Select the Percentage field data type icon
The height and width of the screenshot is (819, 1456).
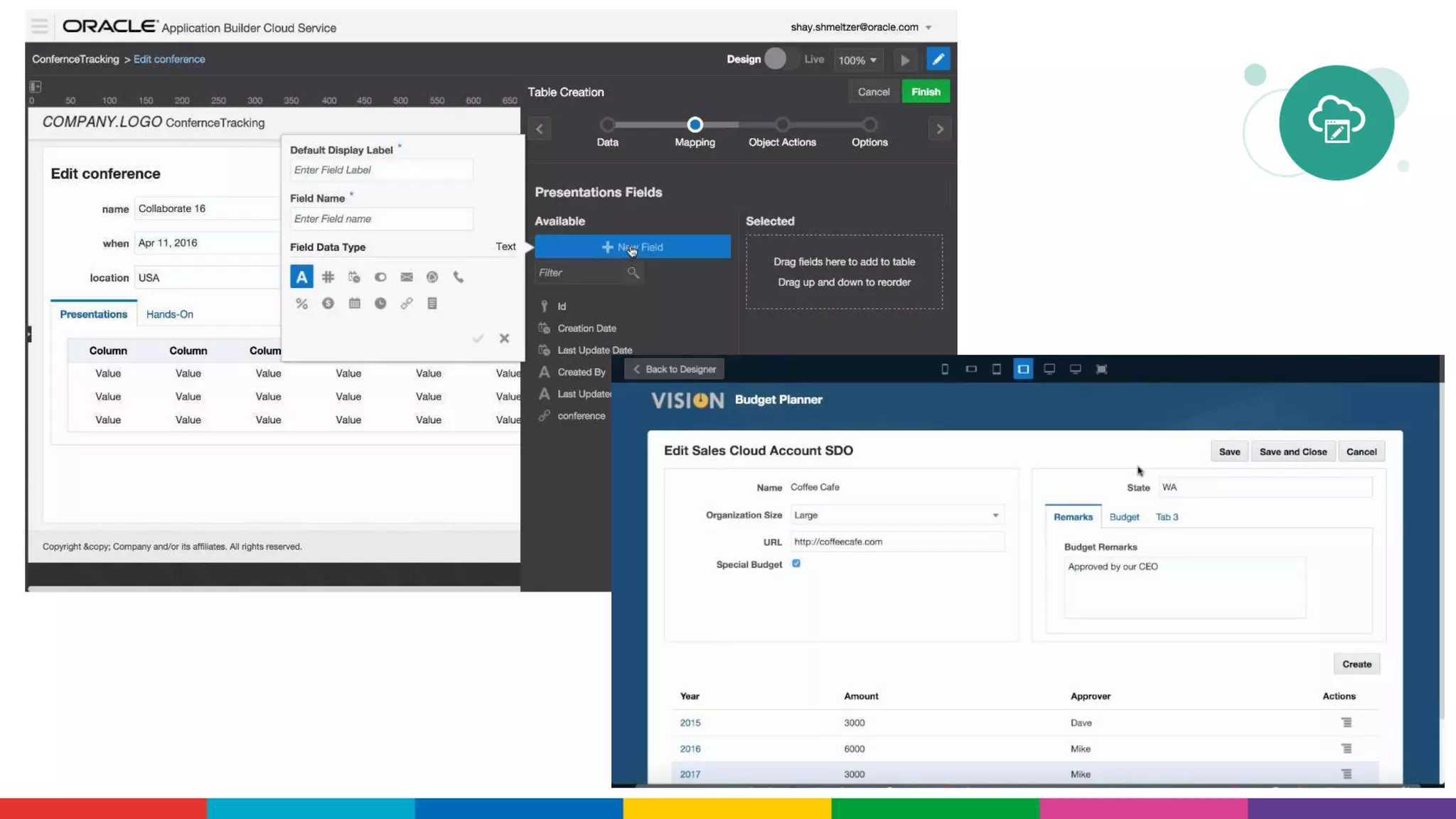click(x=301, y=304)
